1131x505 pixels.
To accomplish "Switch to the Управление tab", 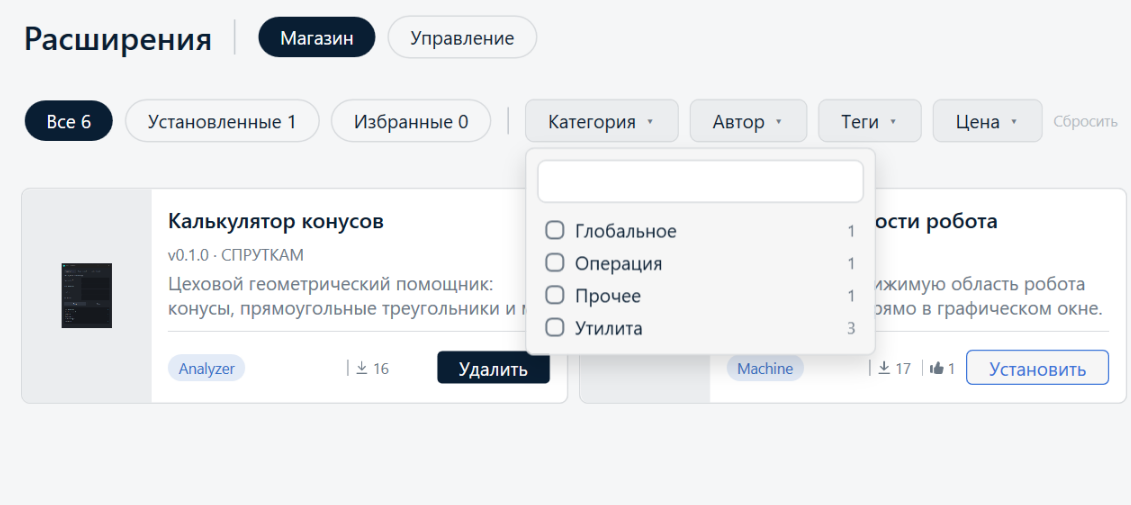I will point(462,38).
